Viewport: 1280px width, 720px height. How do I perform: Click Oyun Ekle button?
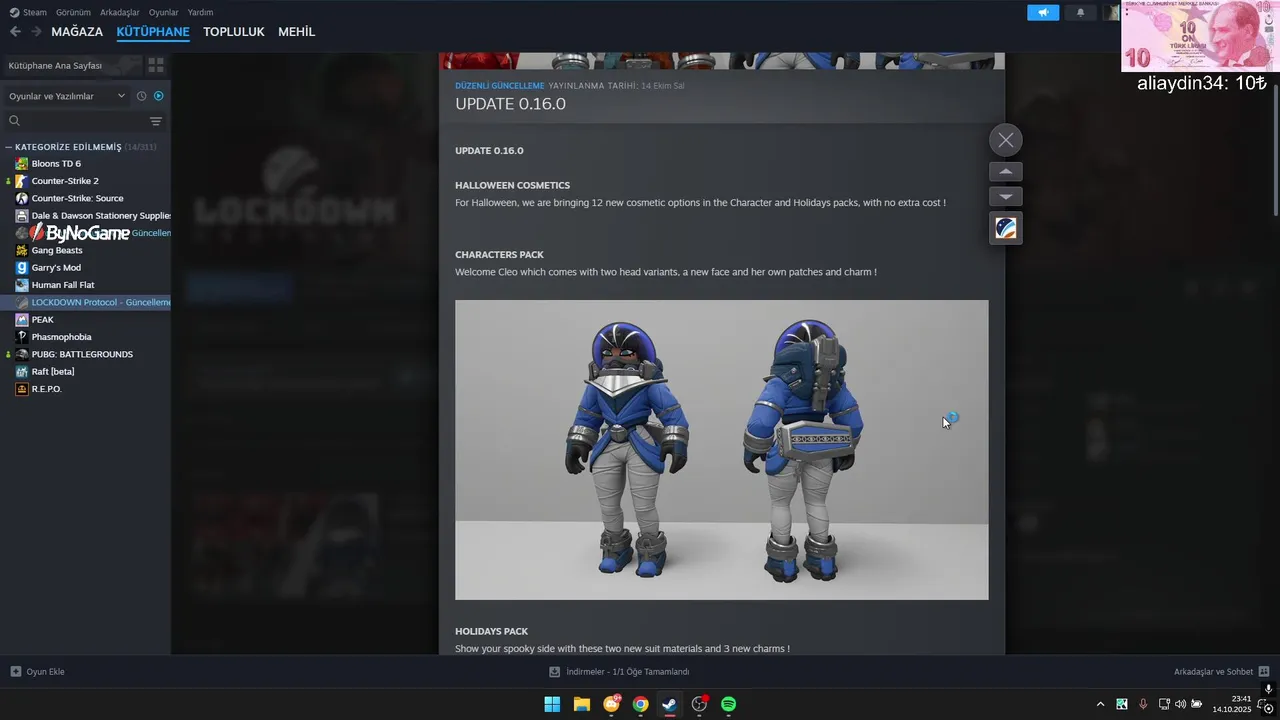(x=38, y=672)
